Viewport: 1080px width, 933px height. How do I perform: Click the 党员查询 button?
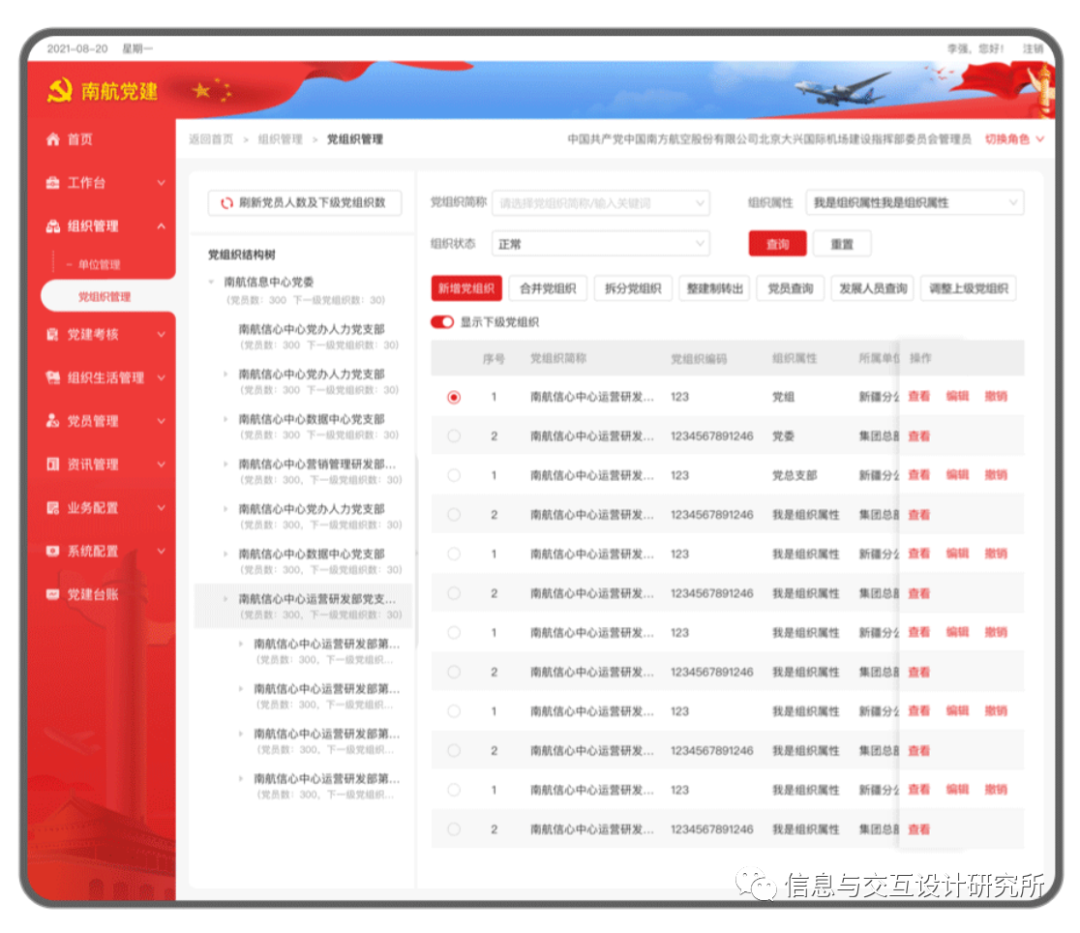coord(791,289)
